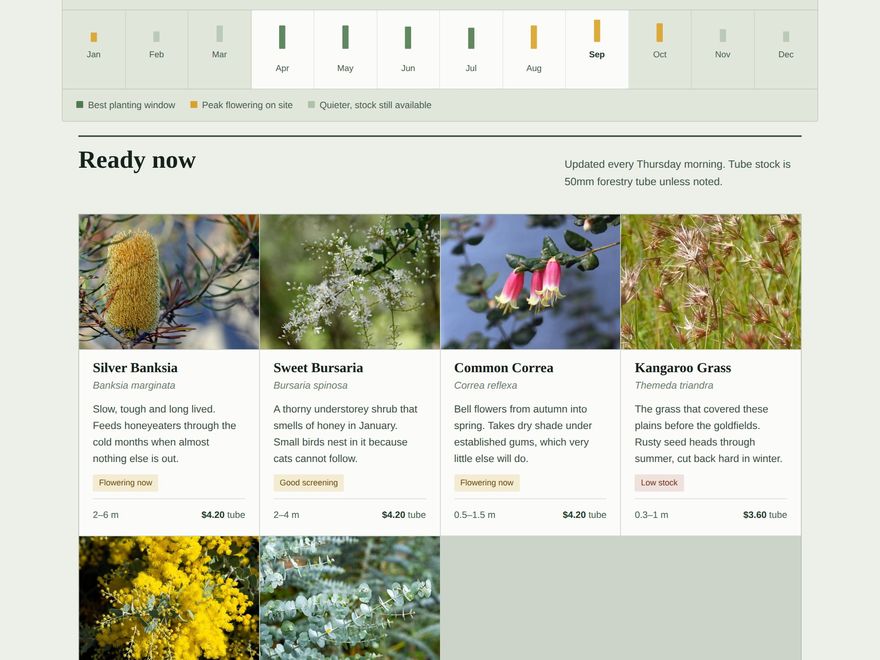
Task: Open the Silver Banksia title
Action: tap(135, 368)
